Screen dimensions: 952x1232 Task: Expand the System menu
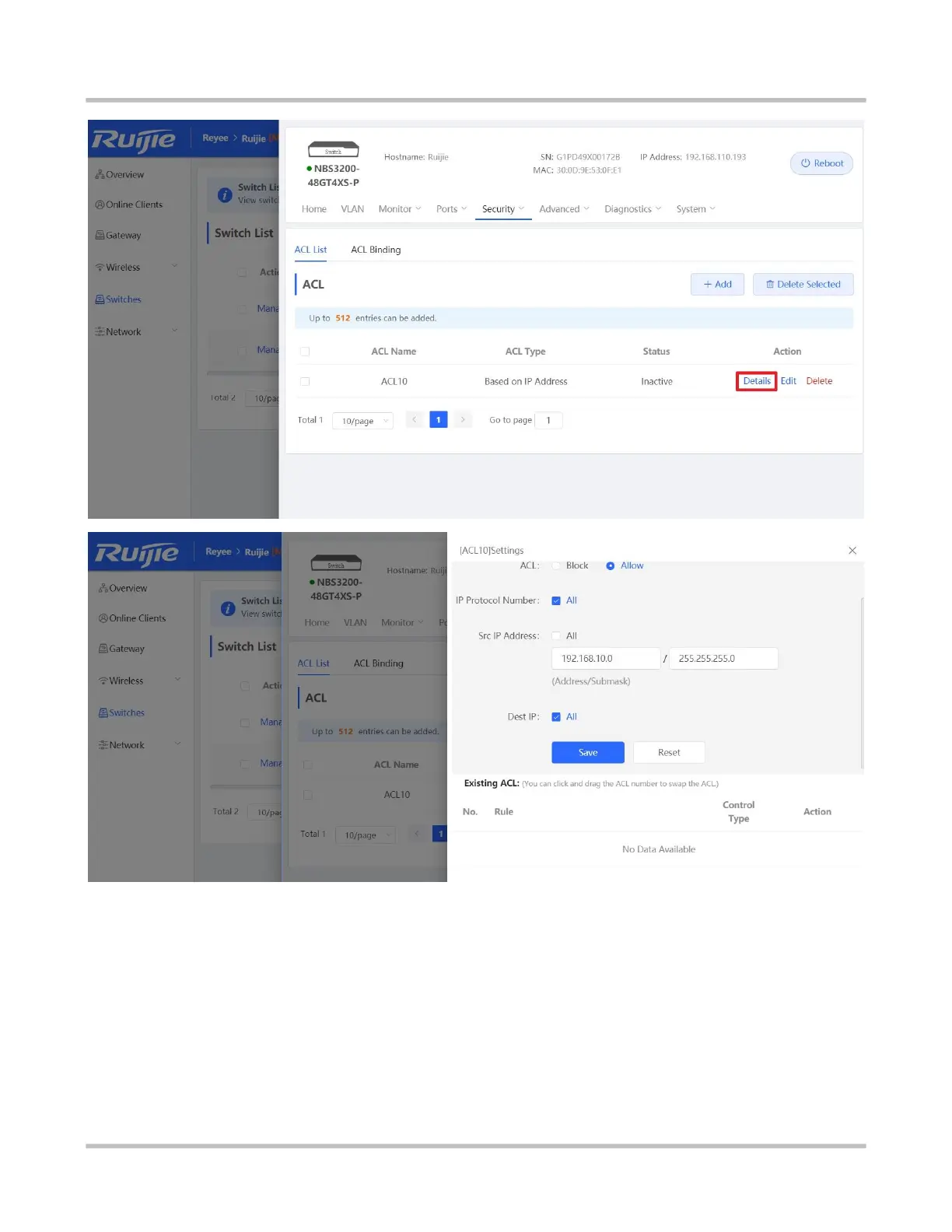tap(695, 209)
